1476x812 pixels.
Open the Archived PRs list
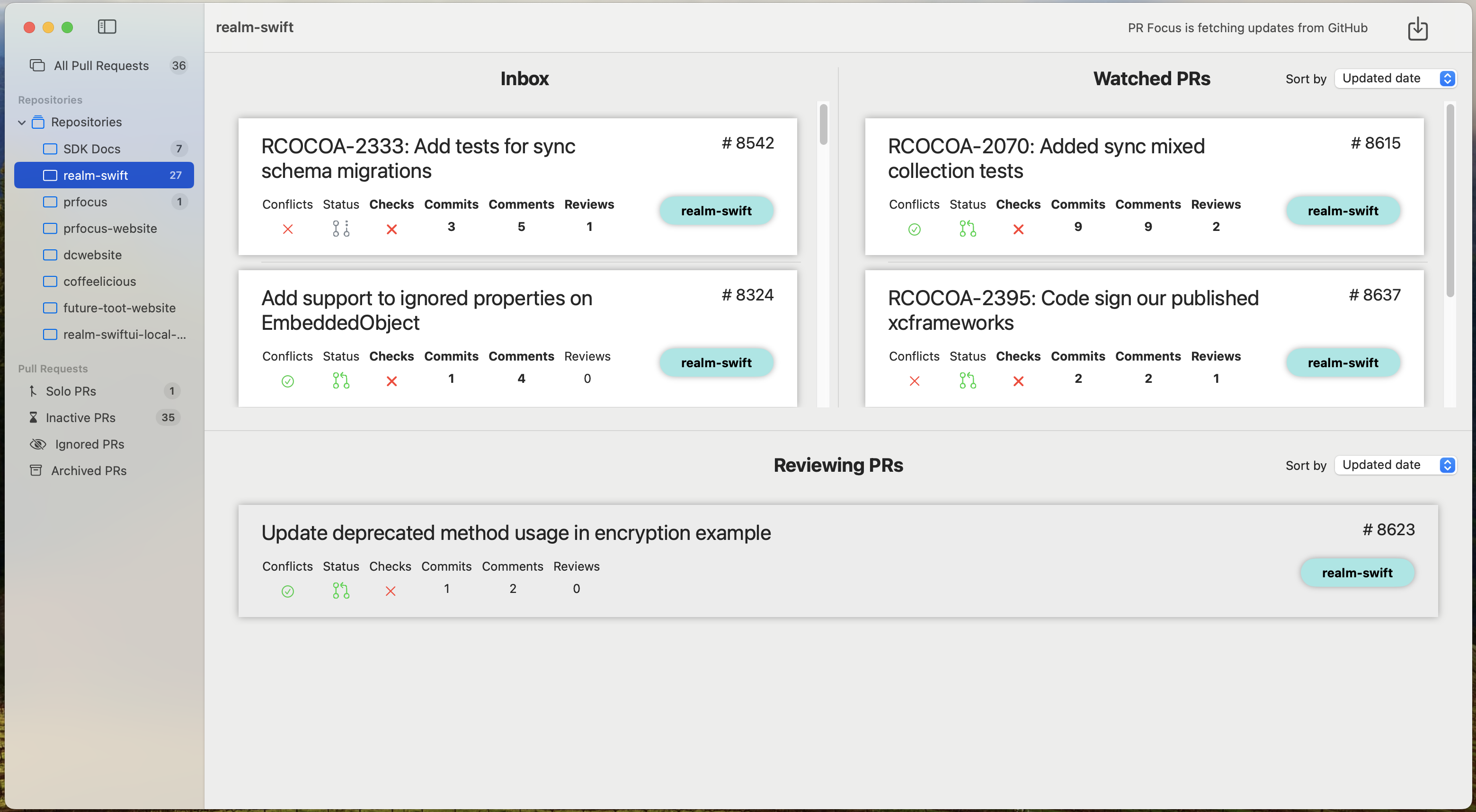point(104,470)
